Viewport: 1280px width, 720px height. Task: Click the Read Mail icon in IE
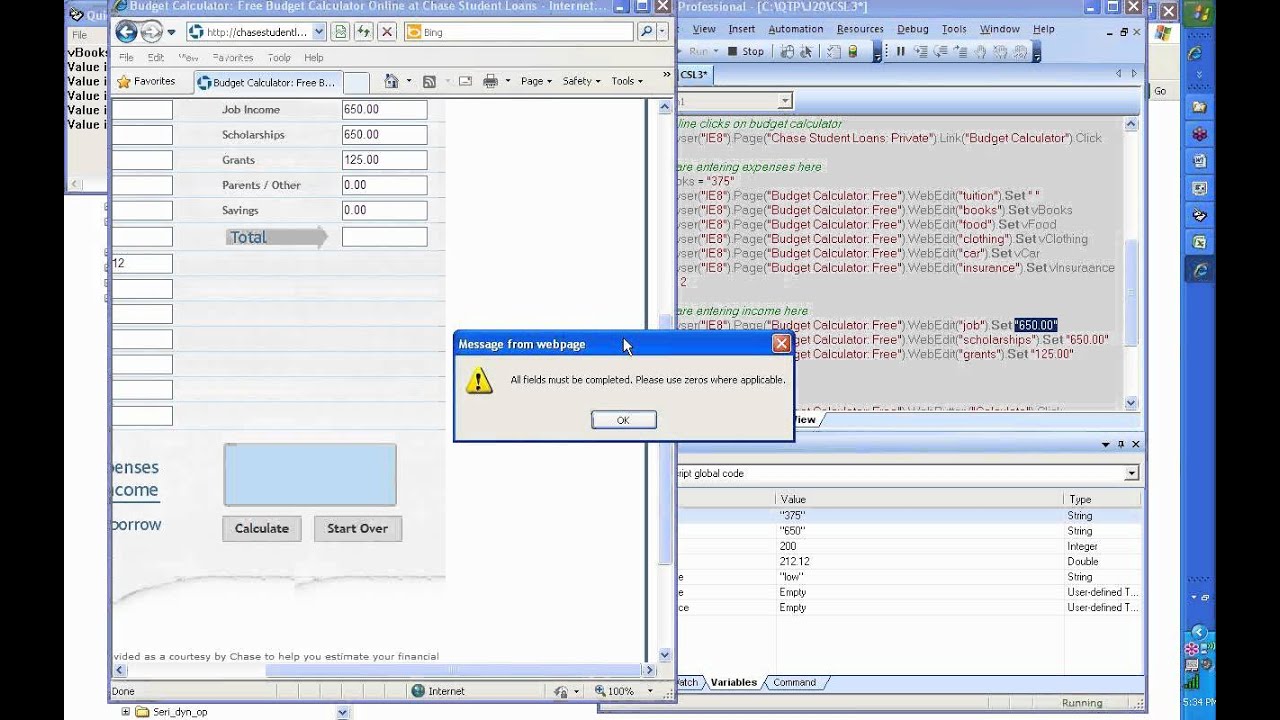coord(465,81)
